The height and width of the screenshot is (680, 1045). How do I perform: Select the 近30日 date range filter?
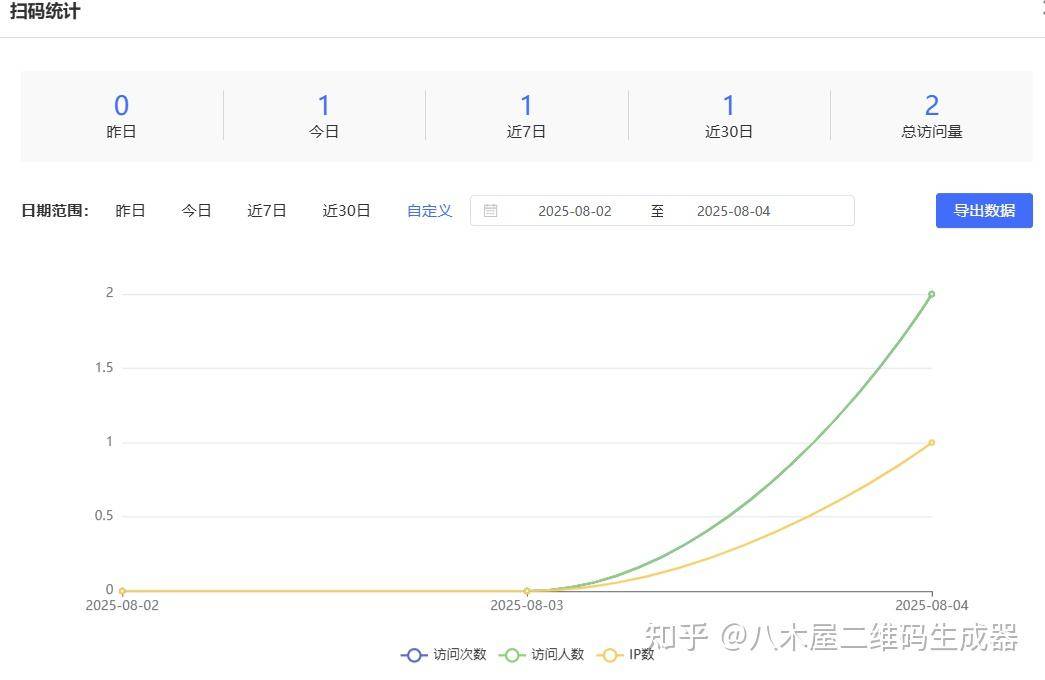[346, 211]
